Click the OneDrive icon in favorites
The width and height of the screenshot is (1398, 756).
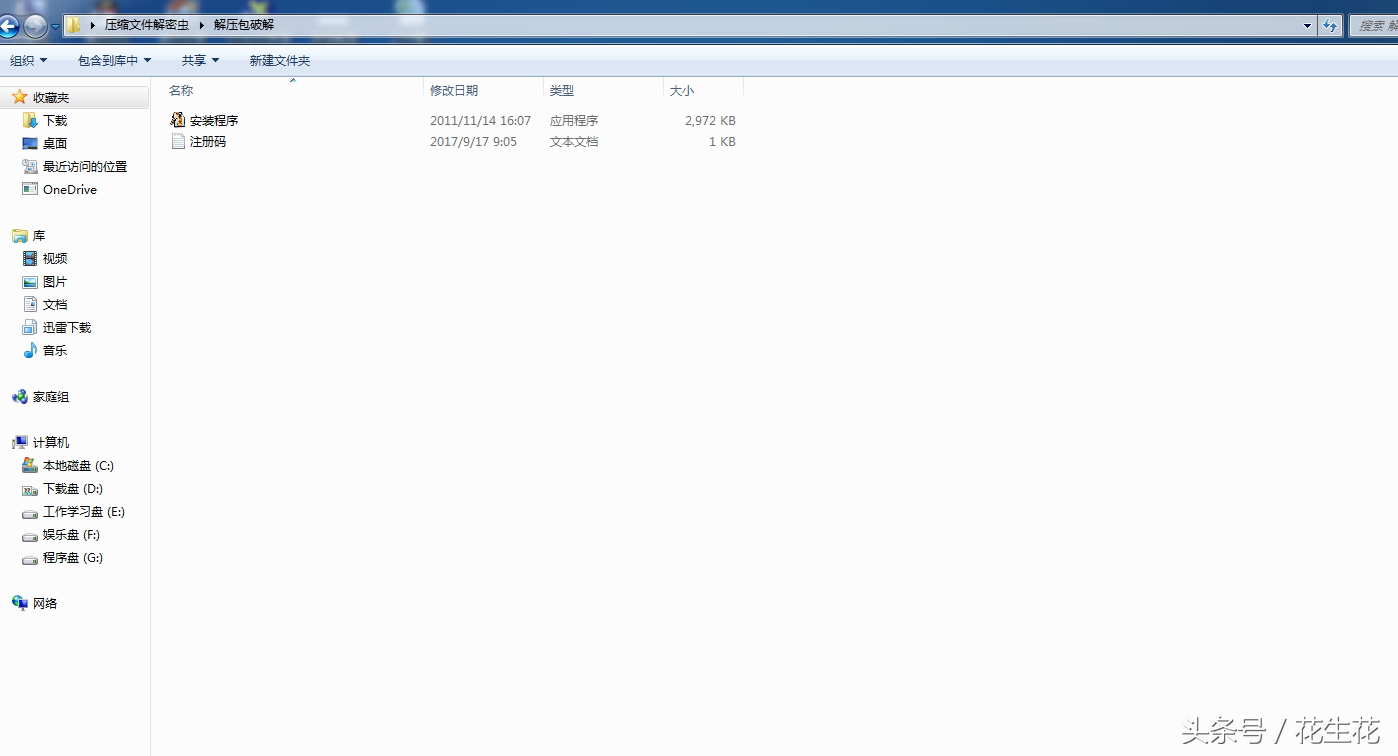tap(30, 189)
